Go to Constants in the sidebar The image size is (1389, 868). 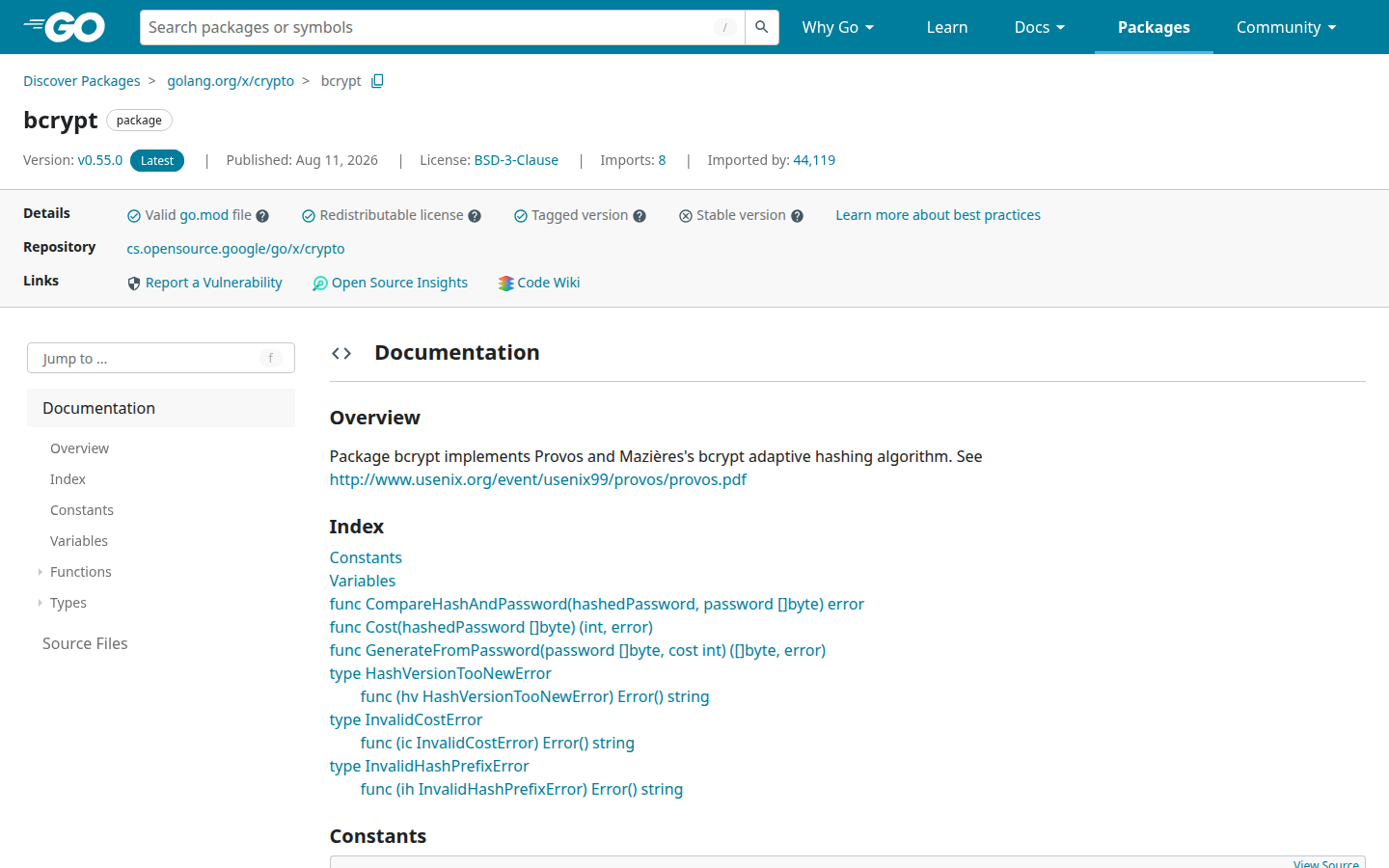[82, 510]
